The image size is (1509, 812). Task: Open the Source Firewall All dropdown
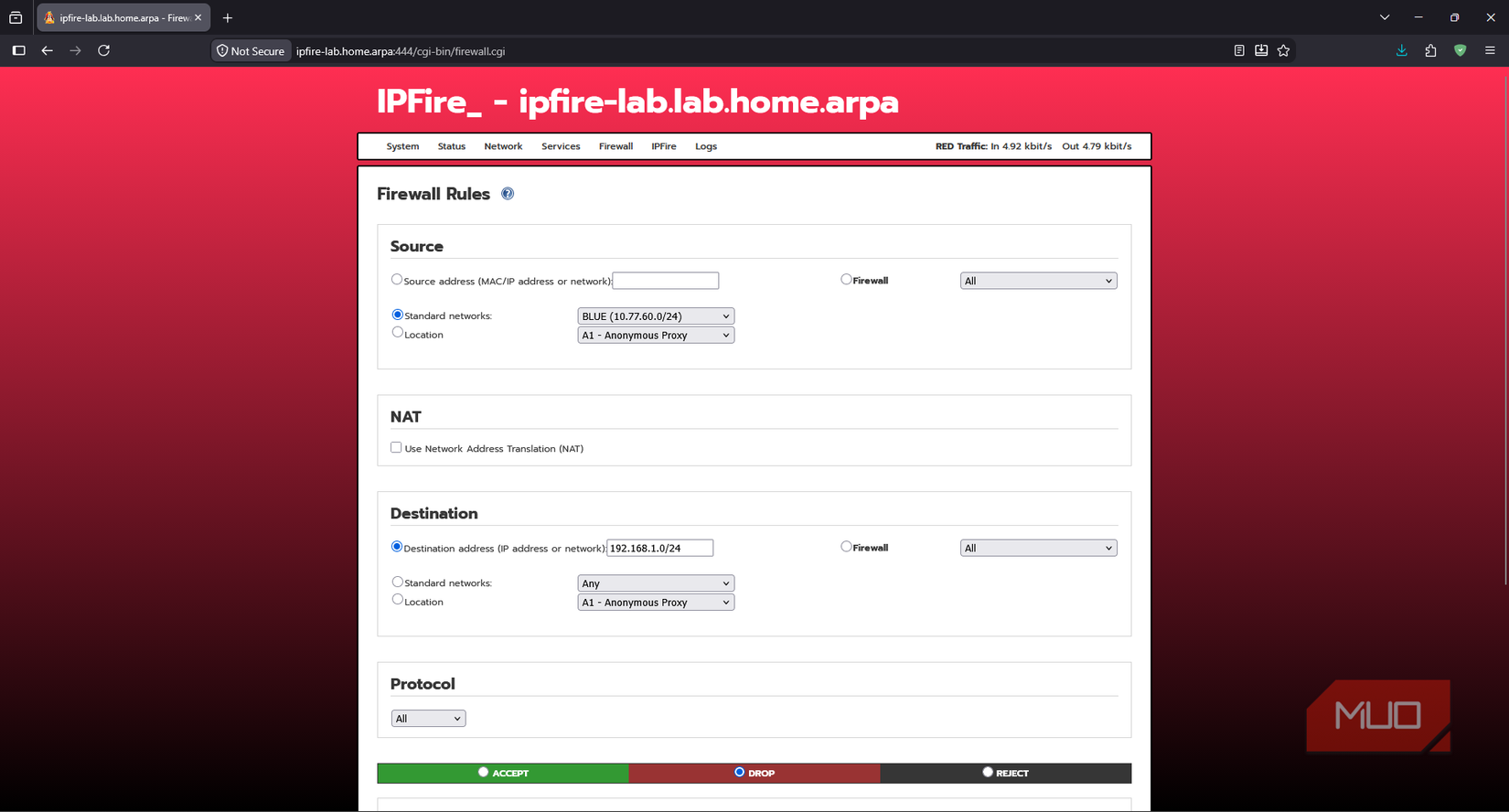point(1038,281)
